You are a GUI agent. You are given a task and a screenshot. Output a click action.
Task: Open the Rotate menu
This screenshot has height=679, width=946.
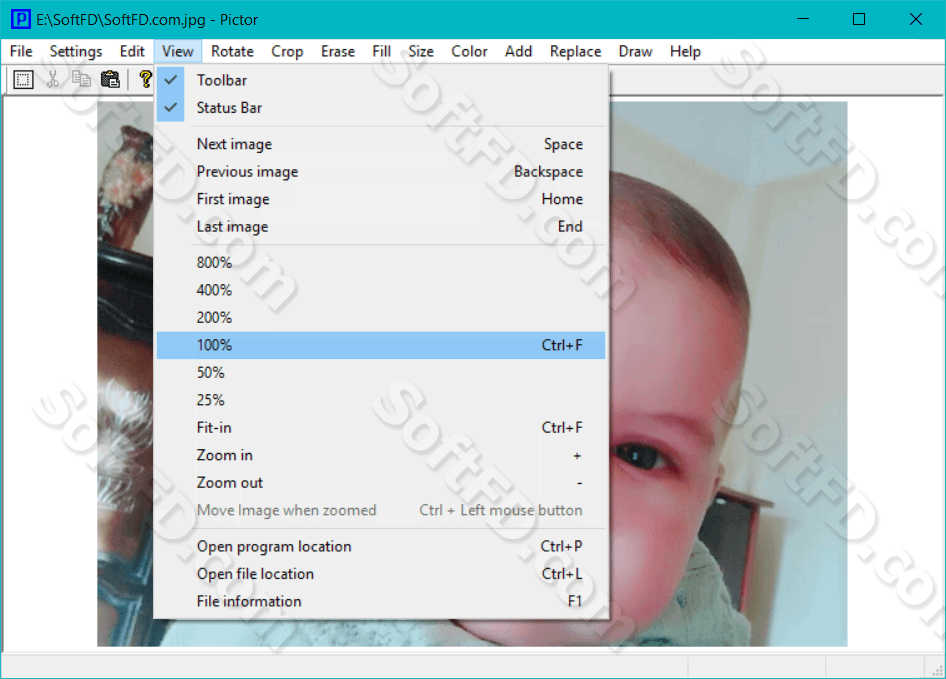pos(232,51)
